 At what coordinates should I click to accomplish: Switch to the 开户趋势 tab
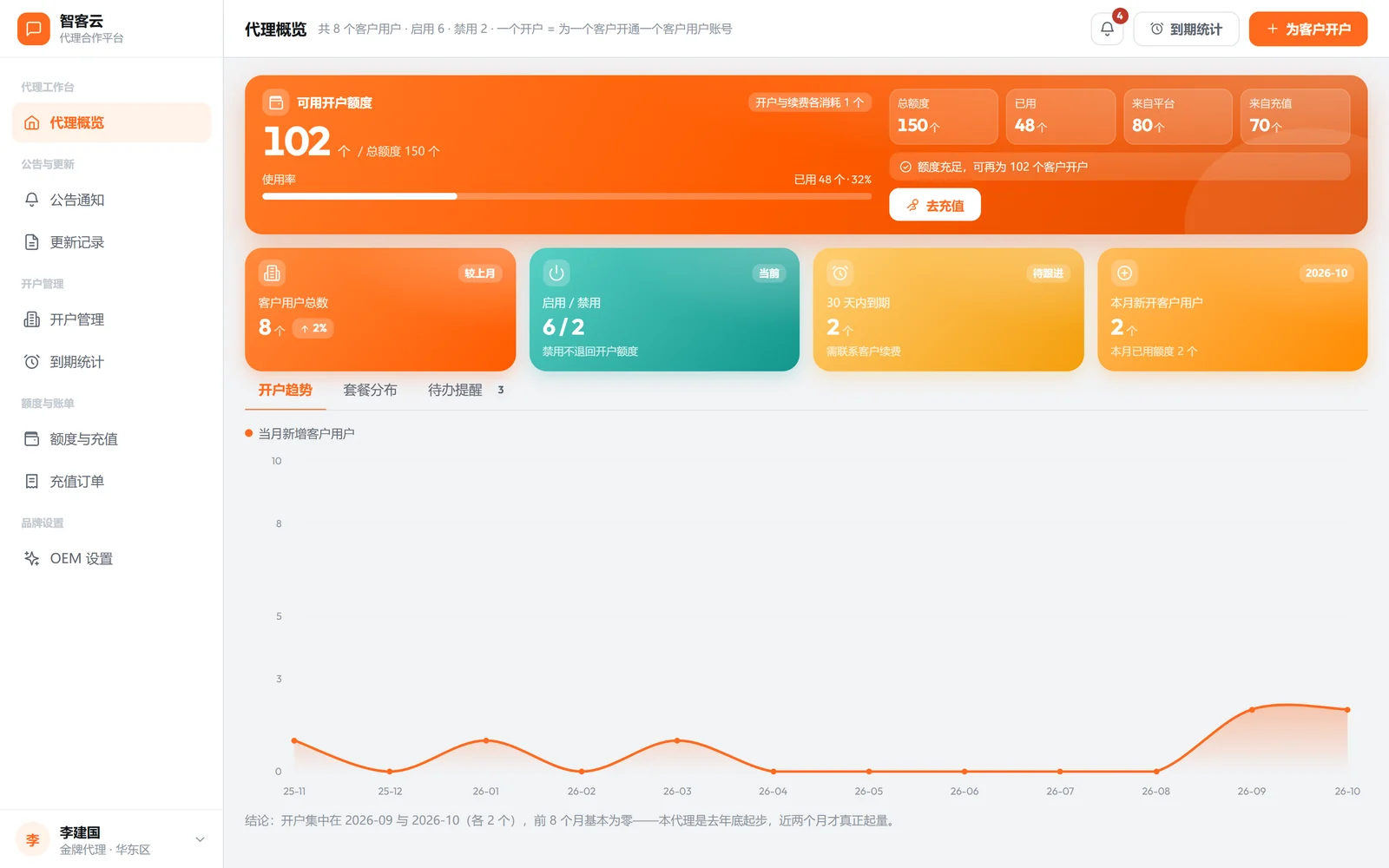285,390
